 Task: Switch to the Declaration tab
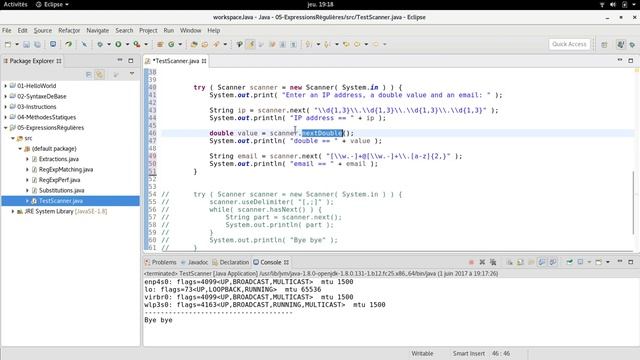(x=231, y=262)
